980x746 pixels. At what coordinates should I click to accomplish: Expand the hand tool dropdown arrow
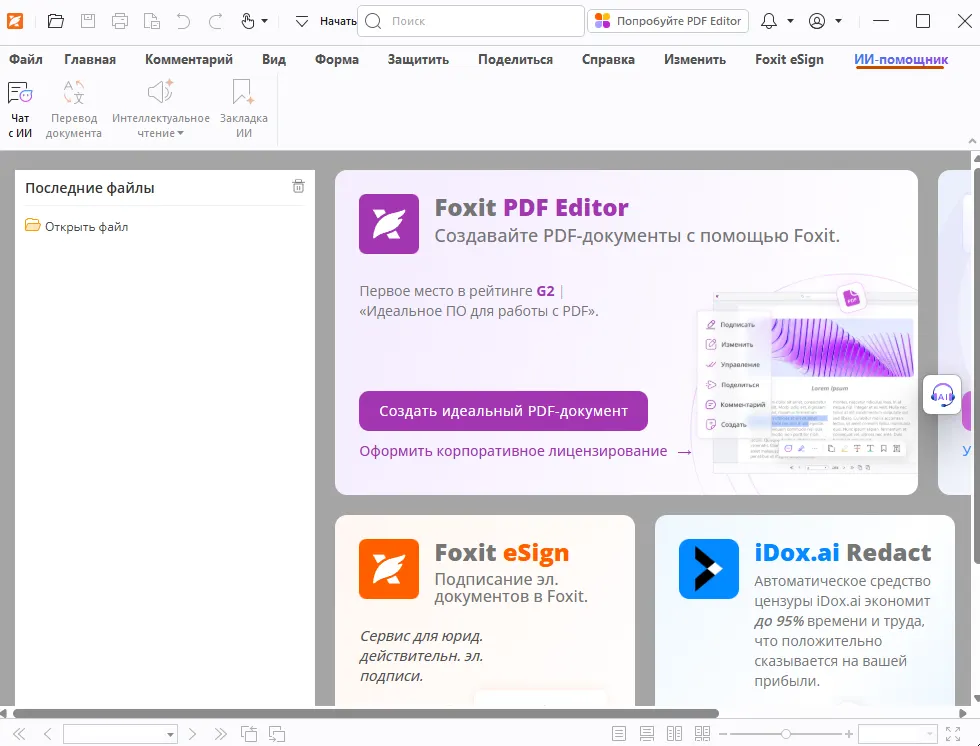[x=264, y=21]
